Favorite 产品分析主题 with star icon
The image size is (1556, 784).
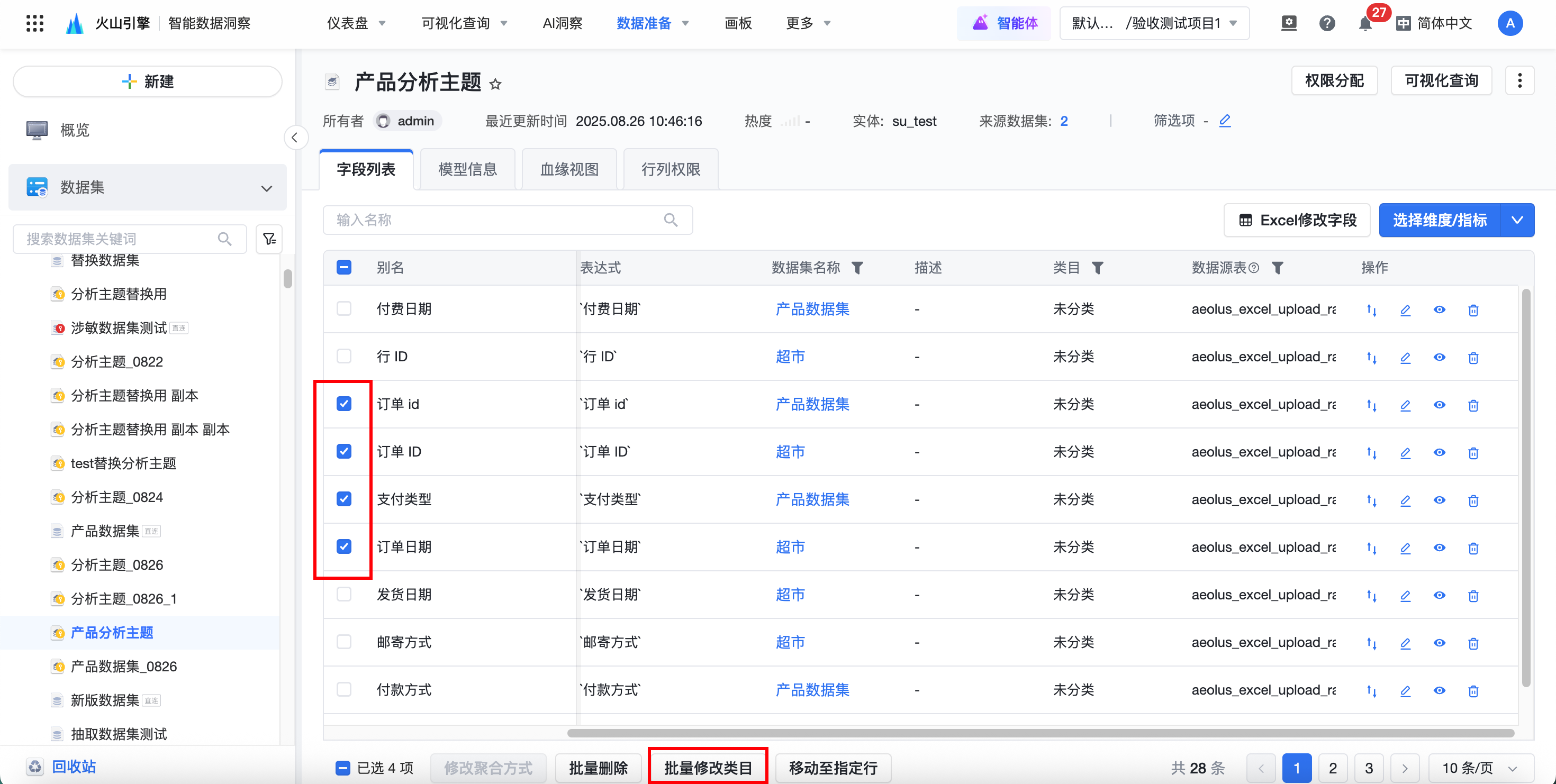pos(495,84)
